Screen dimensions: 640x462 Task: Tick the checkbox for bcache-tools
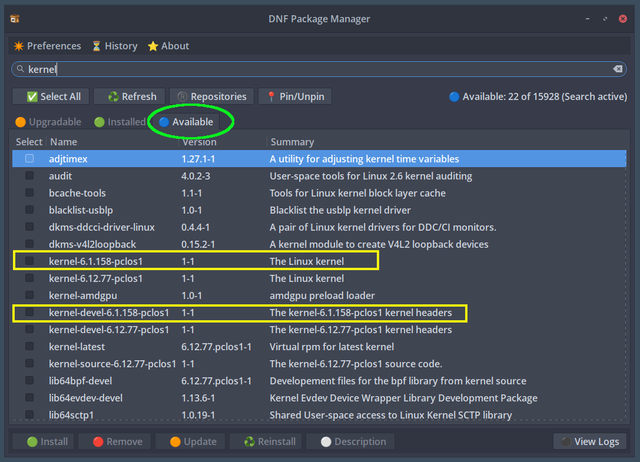29,193
